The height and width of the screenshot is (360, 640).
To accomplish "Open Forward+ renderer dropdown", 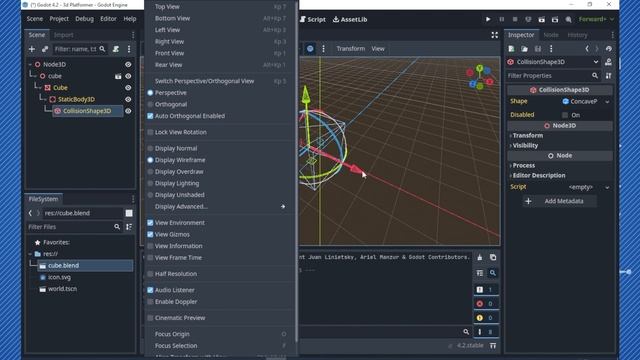I will tap(596, 19).
